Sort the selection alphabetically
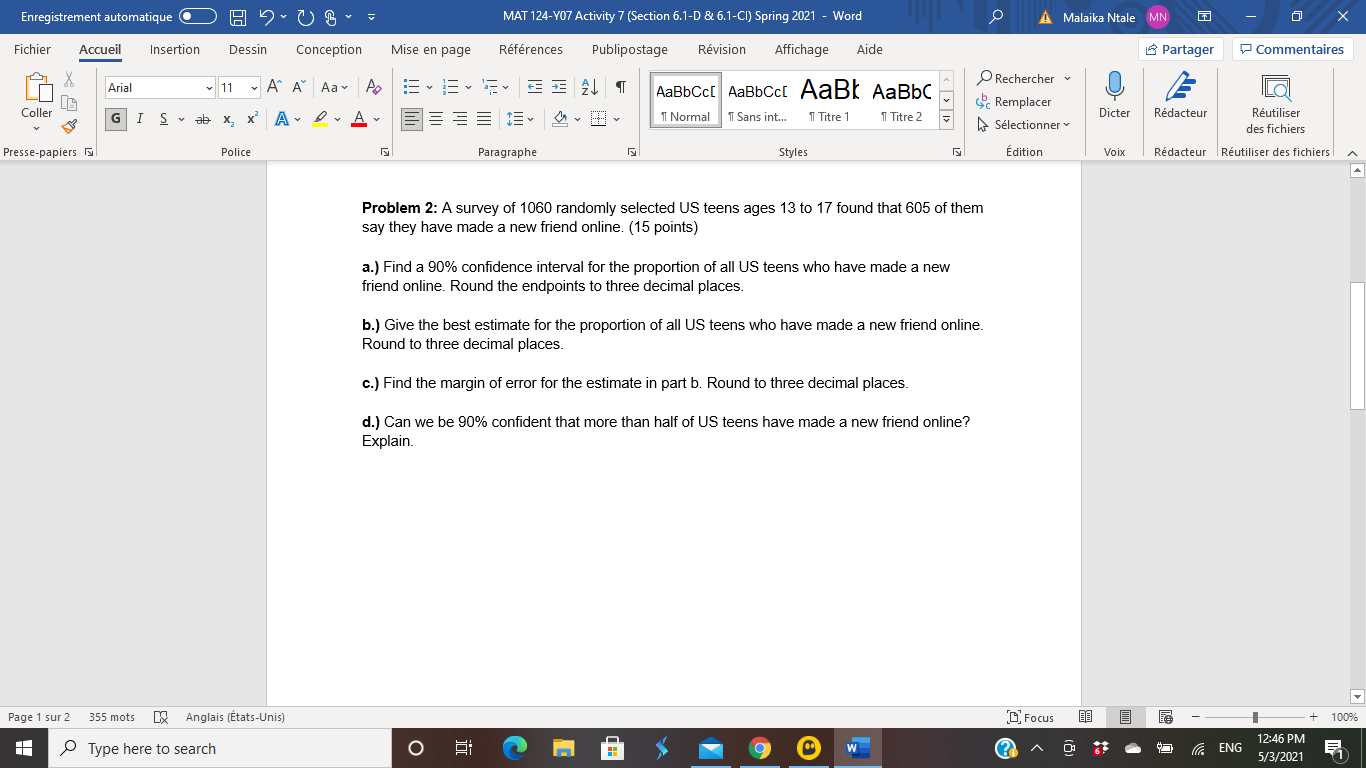1366x768 pixels. click(590, 88)
